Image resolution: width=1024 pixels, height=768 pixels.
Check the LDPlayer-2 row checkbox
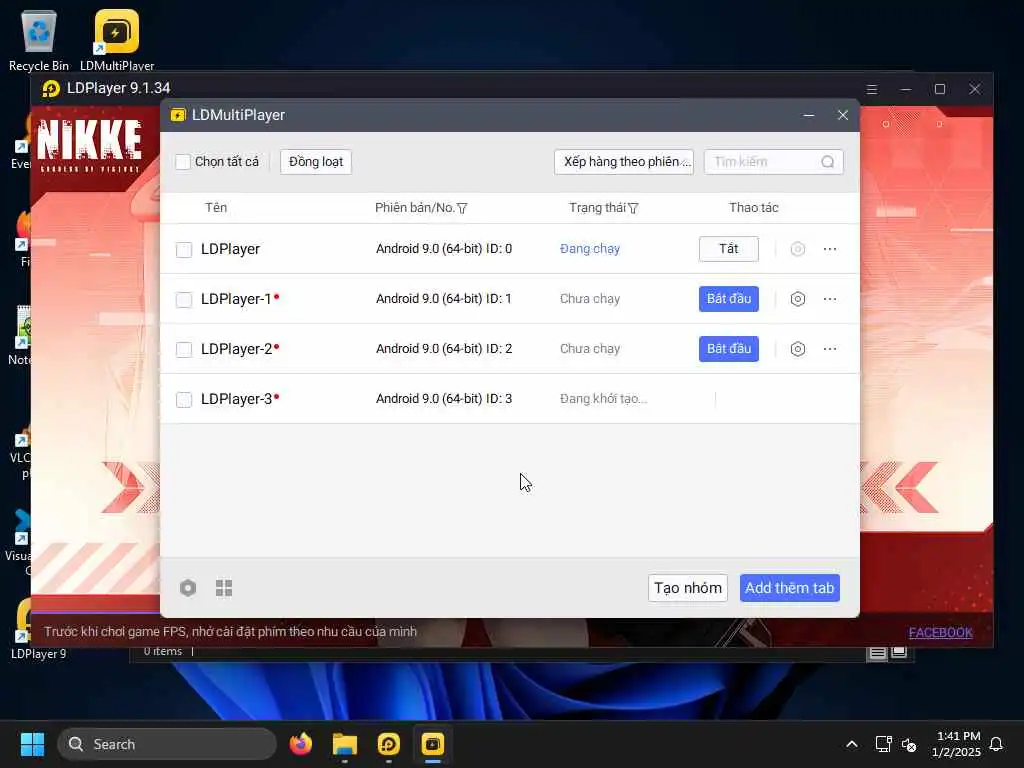pos(184,349)
